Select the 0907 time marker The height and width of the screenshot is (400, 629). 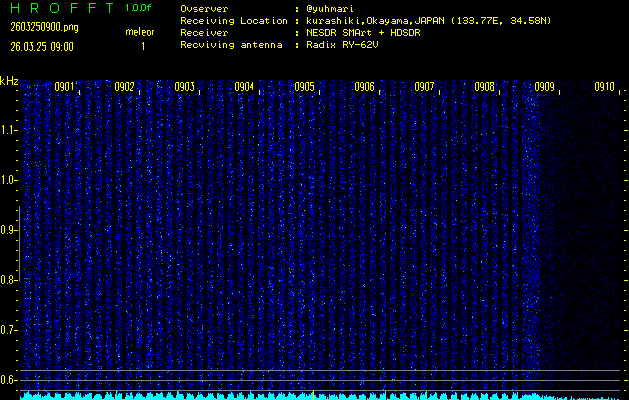[x=424, y=87]
